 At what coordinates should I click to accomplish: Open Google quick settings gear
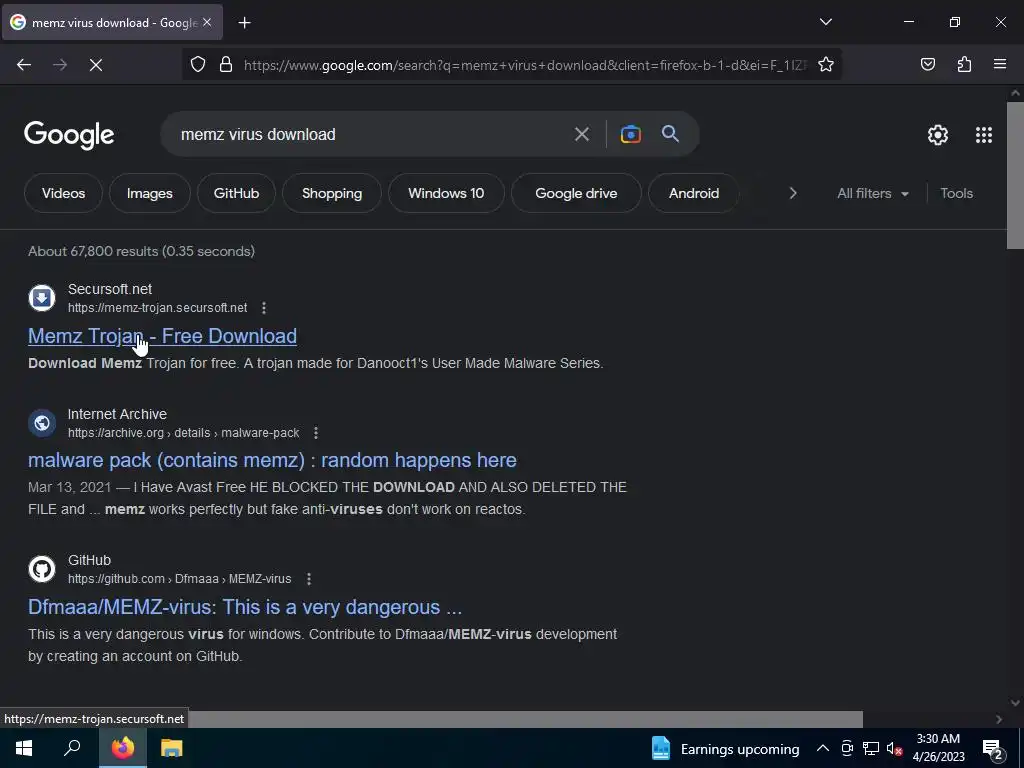[938, 135]
